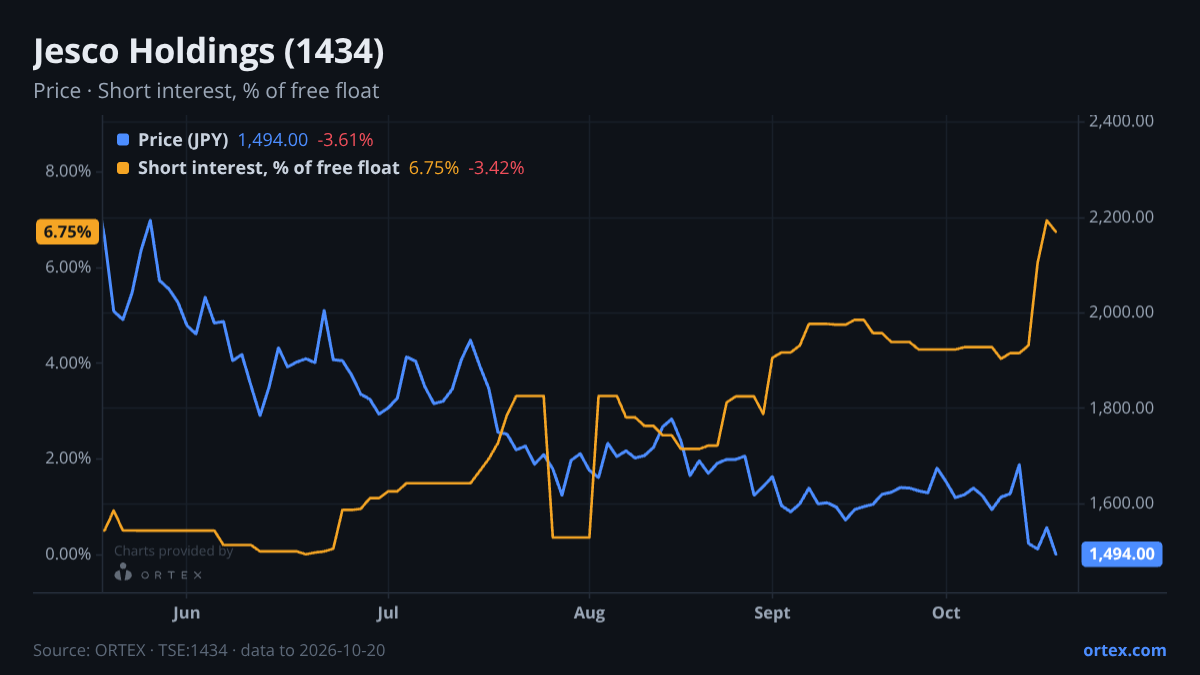Image resolution: width=1200 pixels, height=675 pixels.
Task: Click the blue Price legend color swatch
Action: [123, 140]
